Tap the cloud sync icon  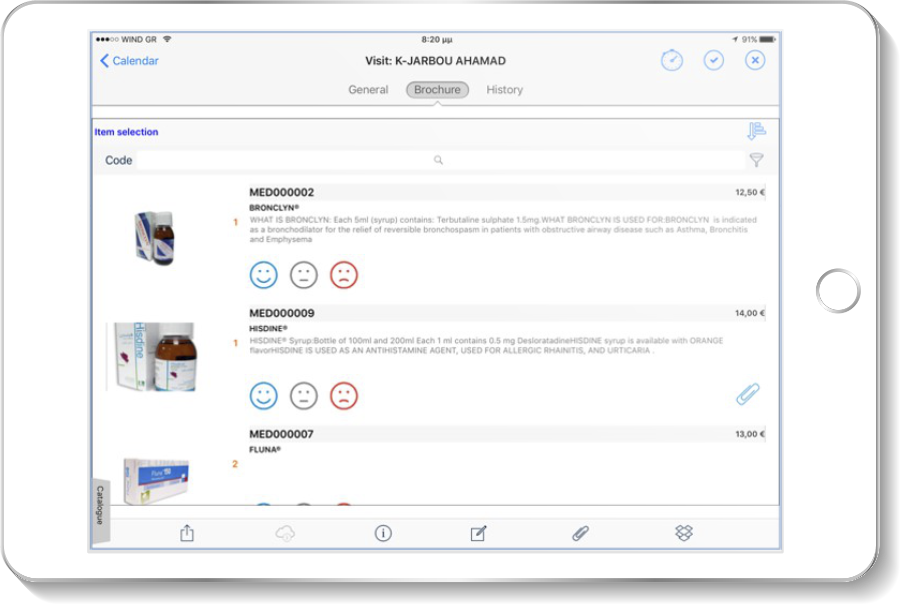[x=285, y=533]
